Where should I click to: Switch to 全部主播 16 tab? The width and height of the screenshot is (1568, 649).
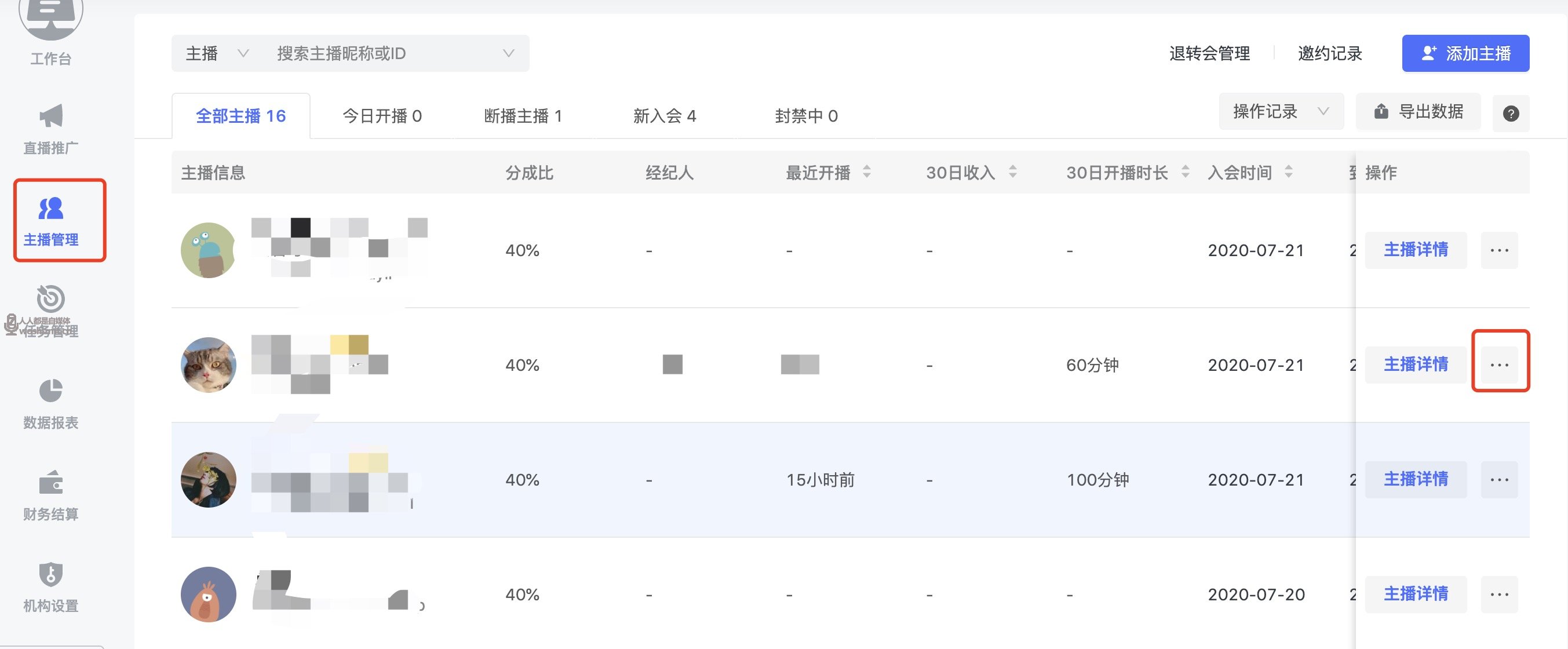point(240,116)
